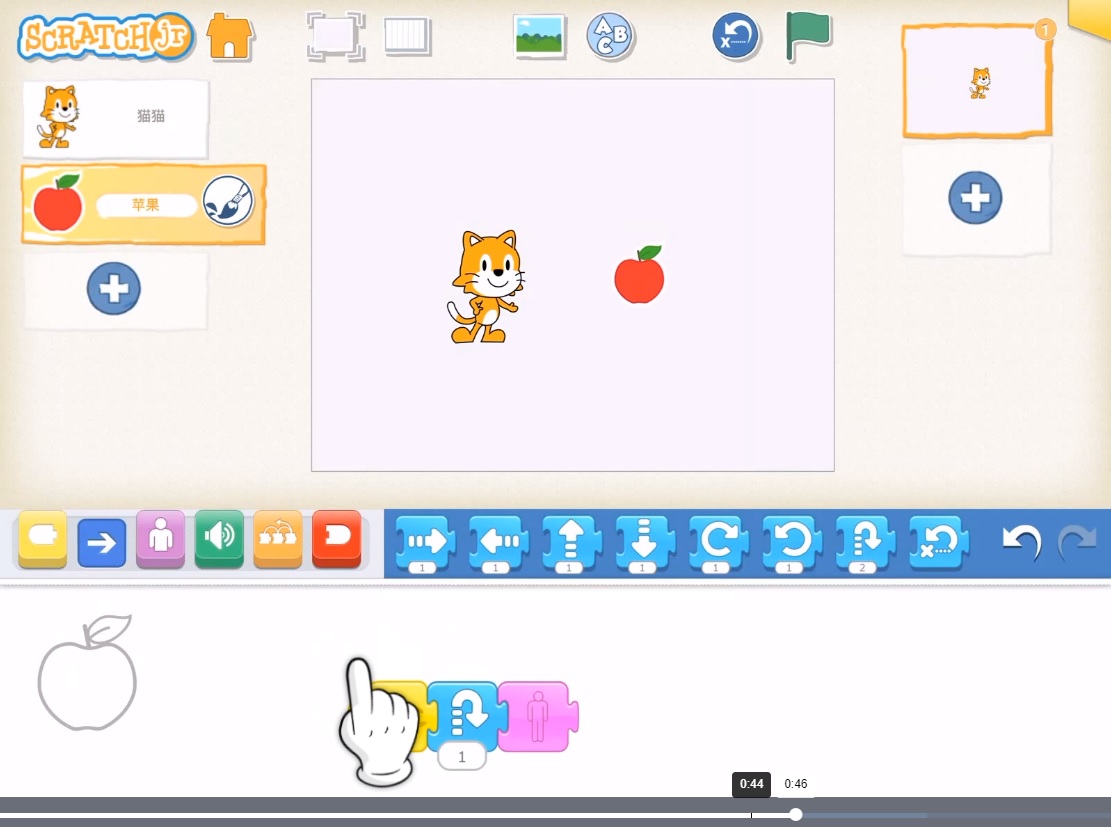
Task: Select the cat character 猫猫
Action: coord(115,118)
